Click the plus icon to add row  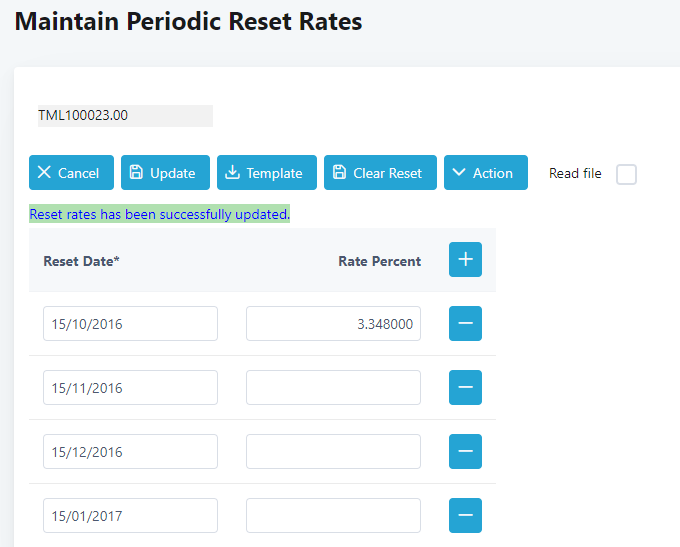click(465, 260)
